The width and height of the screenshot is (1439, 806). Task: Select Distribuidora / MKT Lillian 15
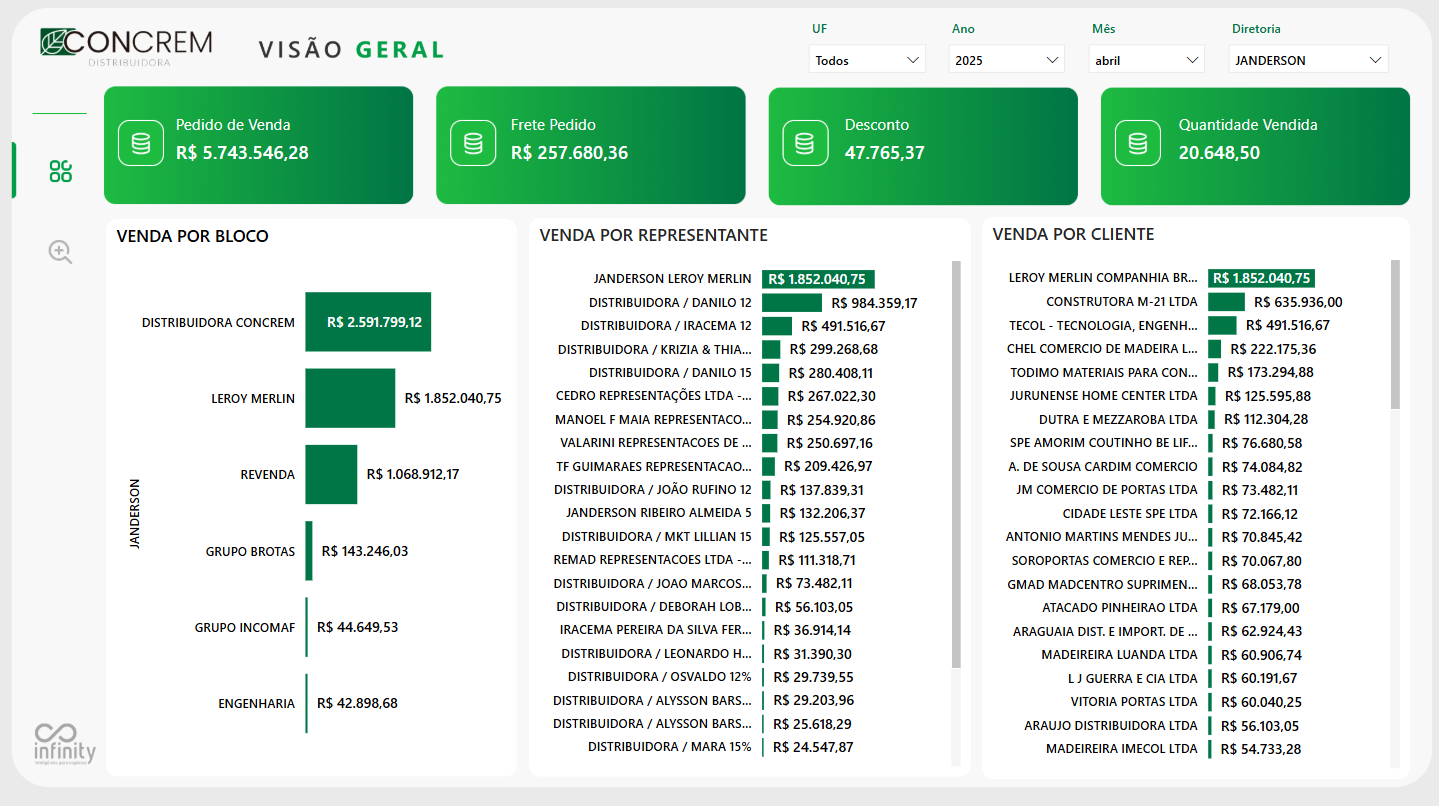point(657,537)
